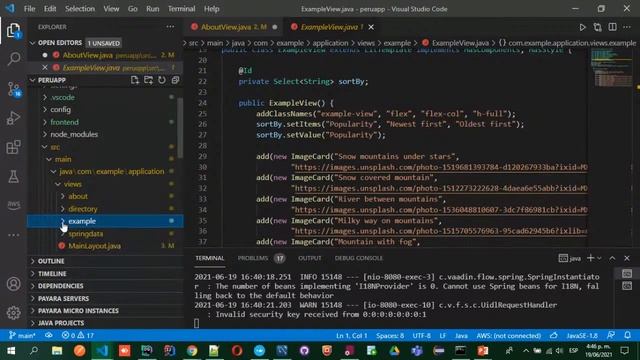Click the code minimap overview
Screen dimensions: 640x360
611,67
